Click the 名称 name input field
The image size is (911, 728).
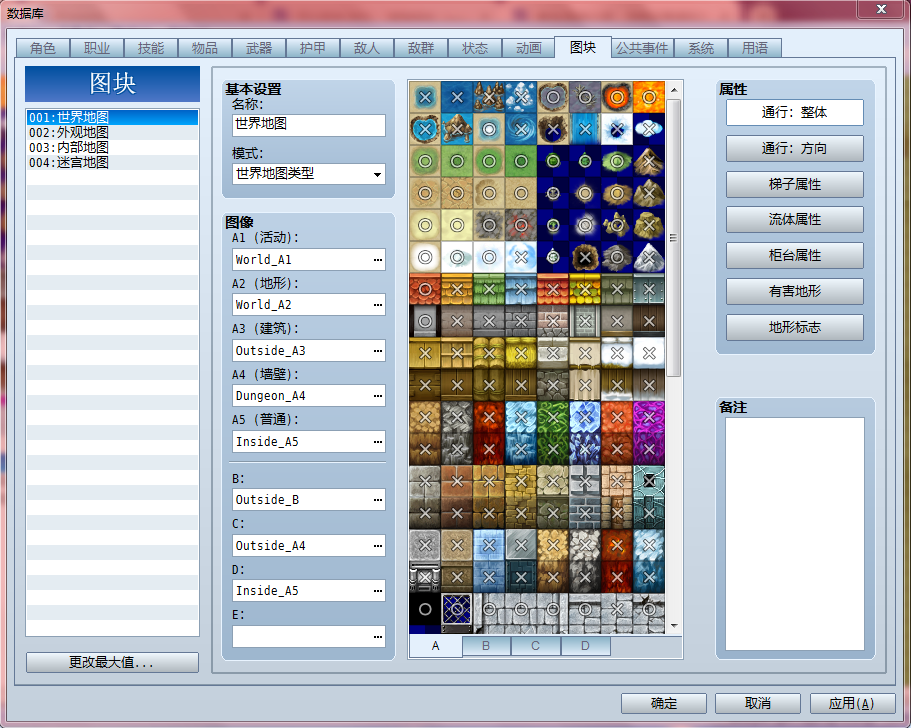tap(309, 125)
